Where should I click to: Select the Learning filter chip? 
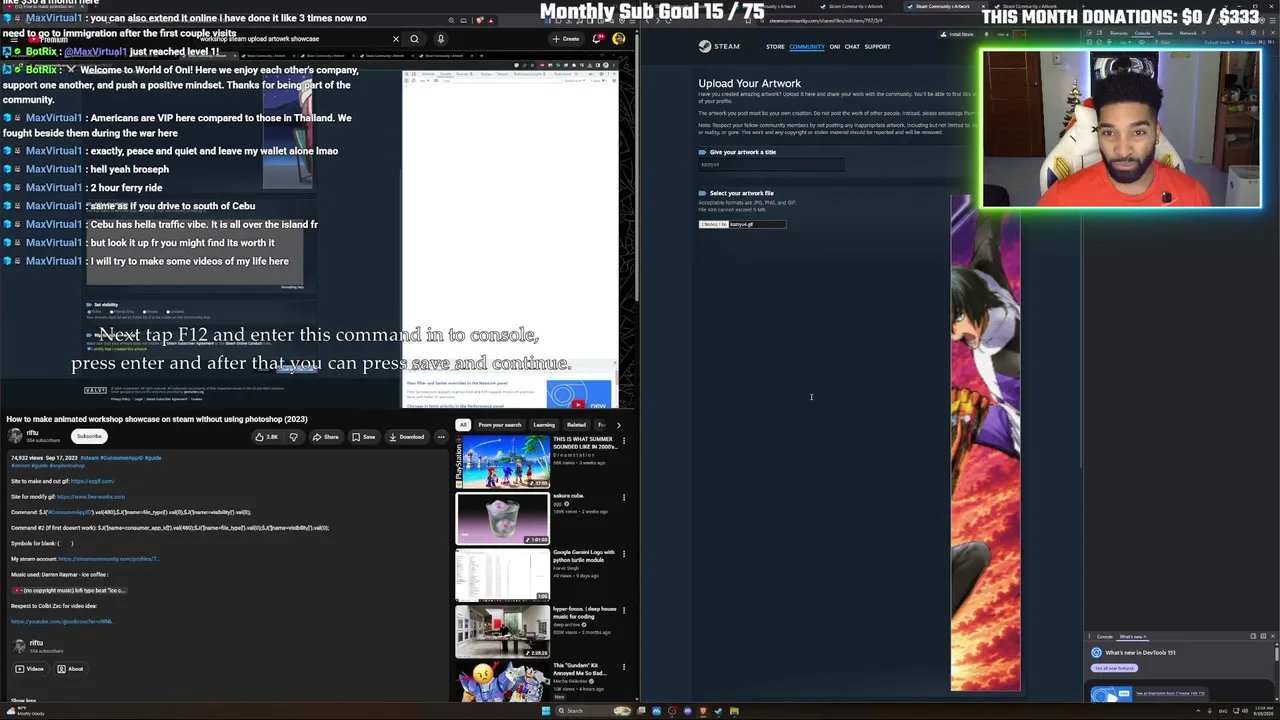click(x=544, y=425)
